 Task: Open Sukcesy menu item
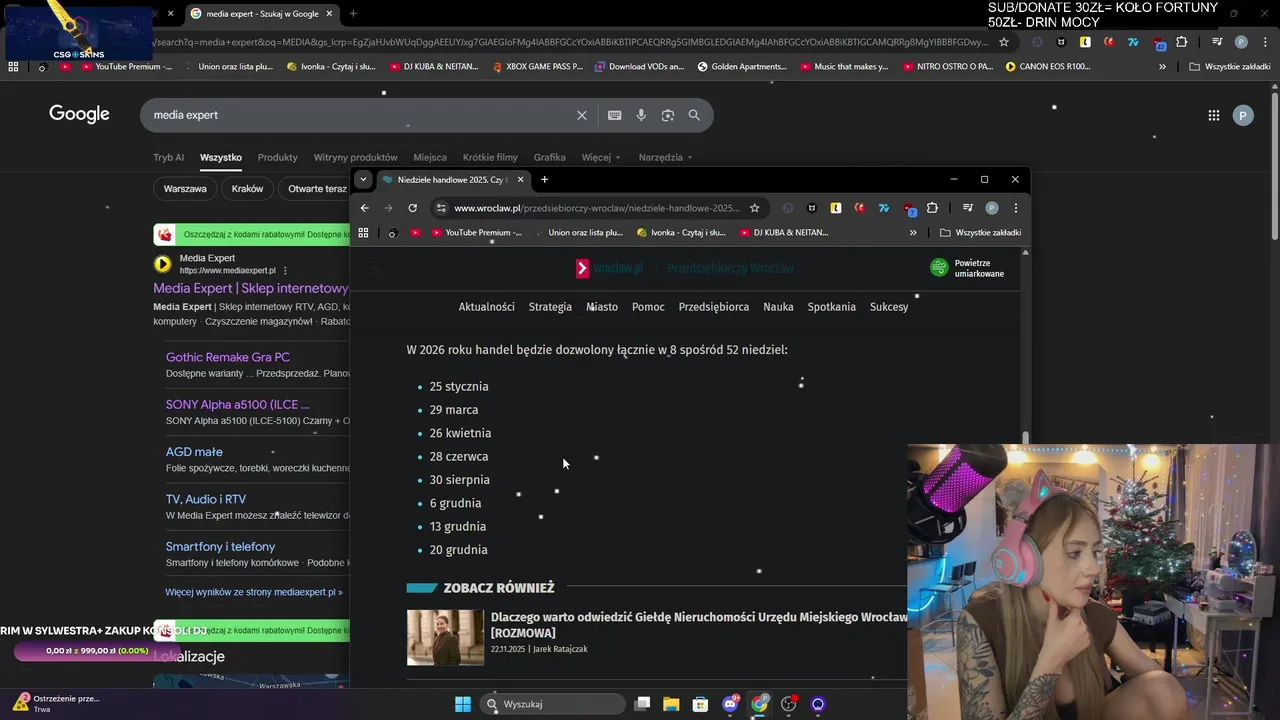[889, 307]
